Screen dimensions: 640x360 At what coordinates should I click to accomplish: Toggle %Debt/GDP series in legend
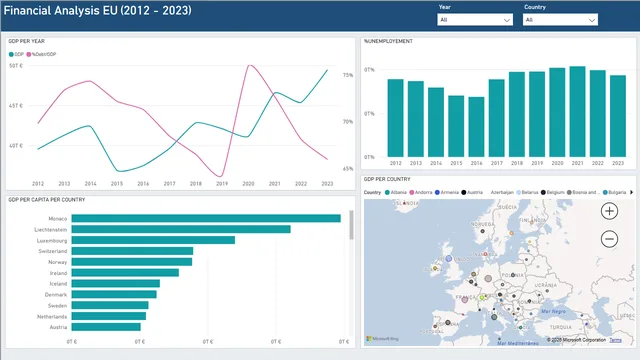point(41,54)
